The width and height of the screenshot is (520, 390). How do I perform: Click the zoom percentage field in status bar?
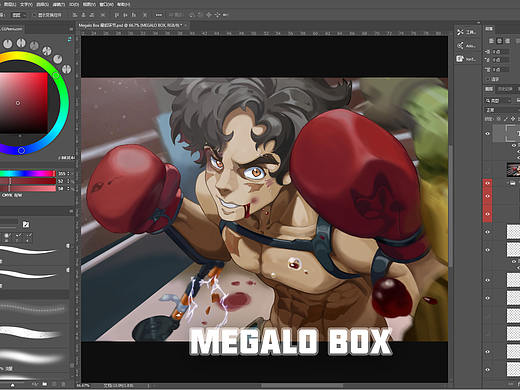[83, 385]
